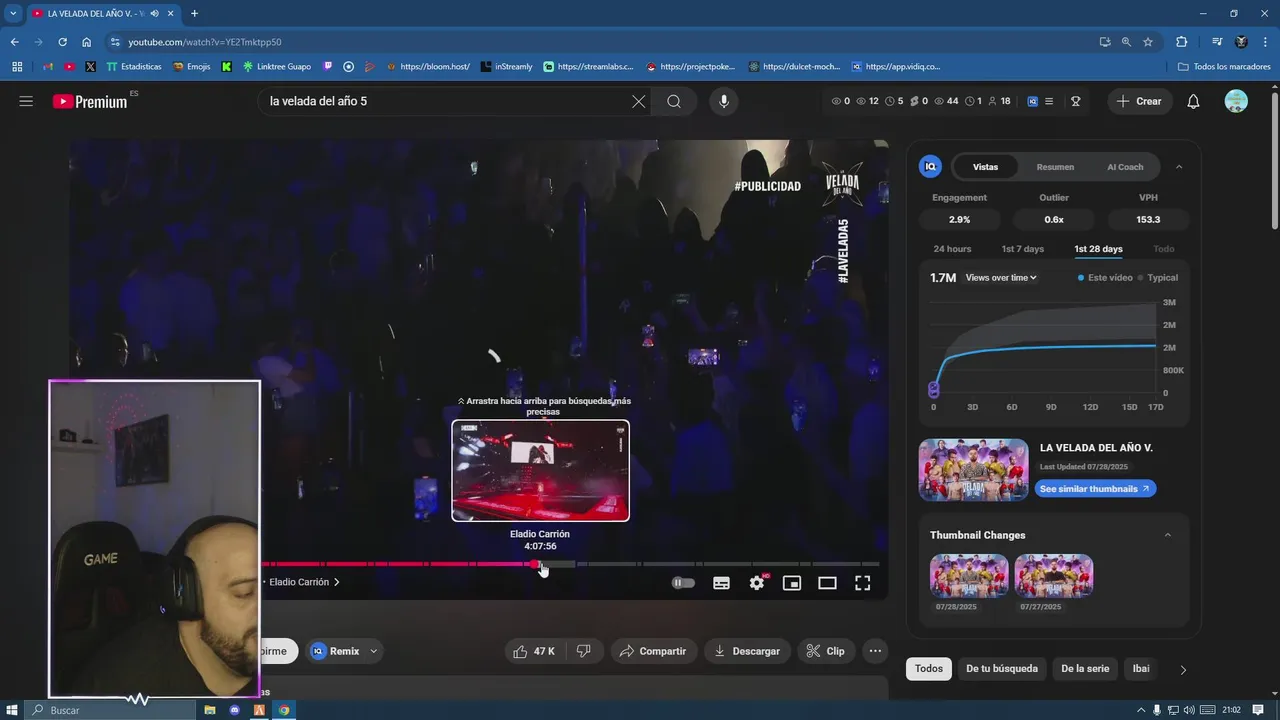
Task: Switch to miniplayer mode
Action: point(792,582)
